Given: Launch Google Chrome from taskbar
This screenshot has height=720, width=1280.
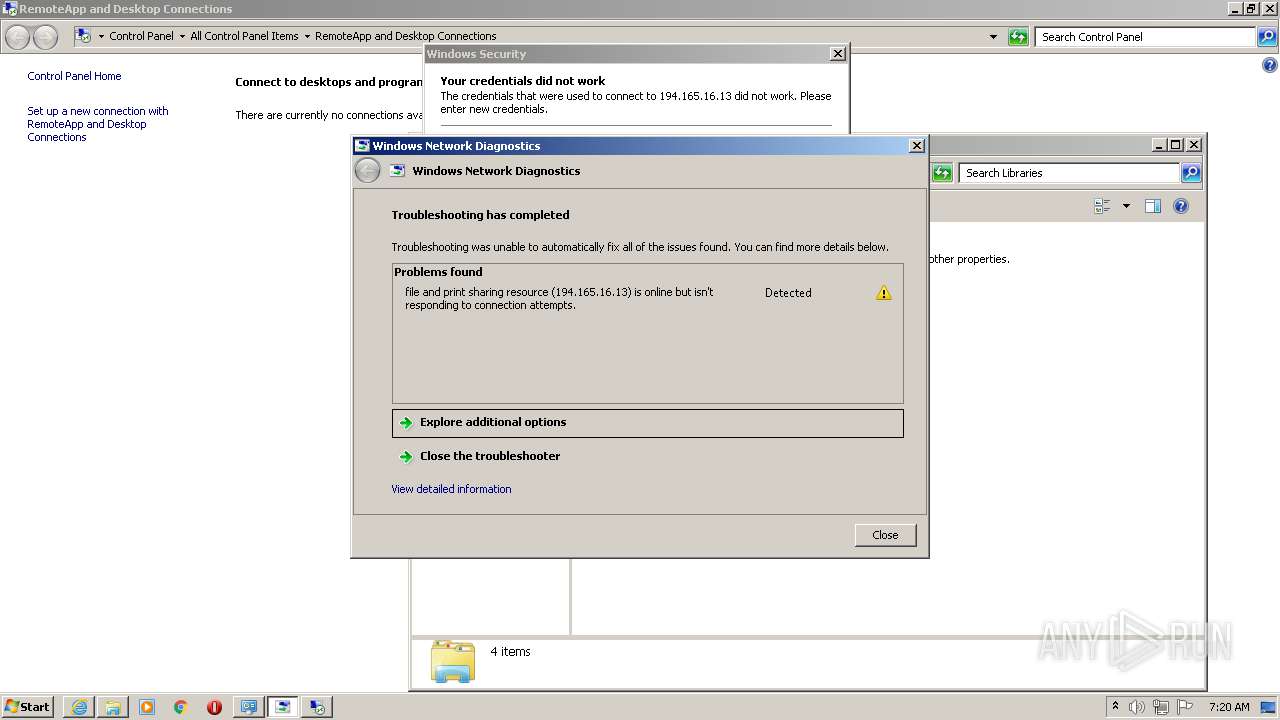Looking at the screenshot, I should pyautogui.click(x=181, y=707).
